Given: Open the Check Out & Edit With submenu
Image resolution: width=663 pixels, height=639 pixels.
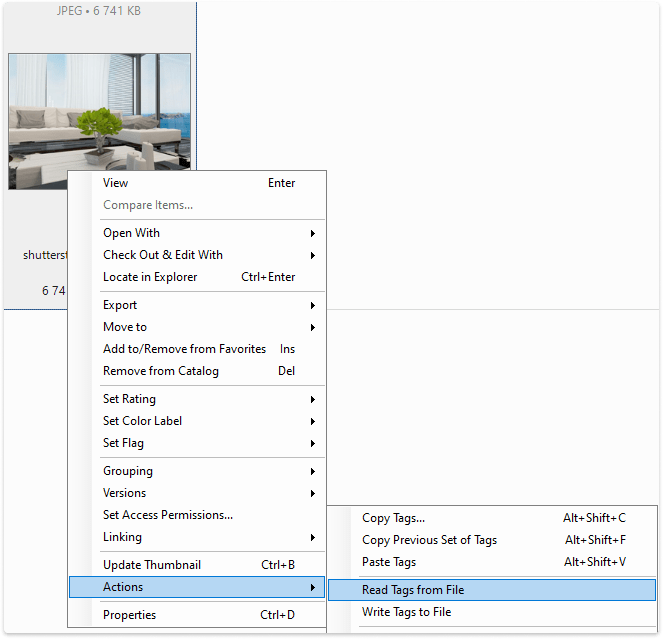Looking at the screenshot, I should coord(163,255).
